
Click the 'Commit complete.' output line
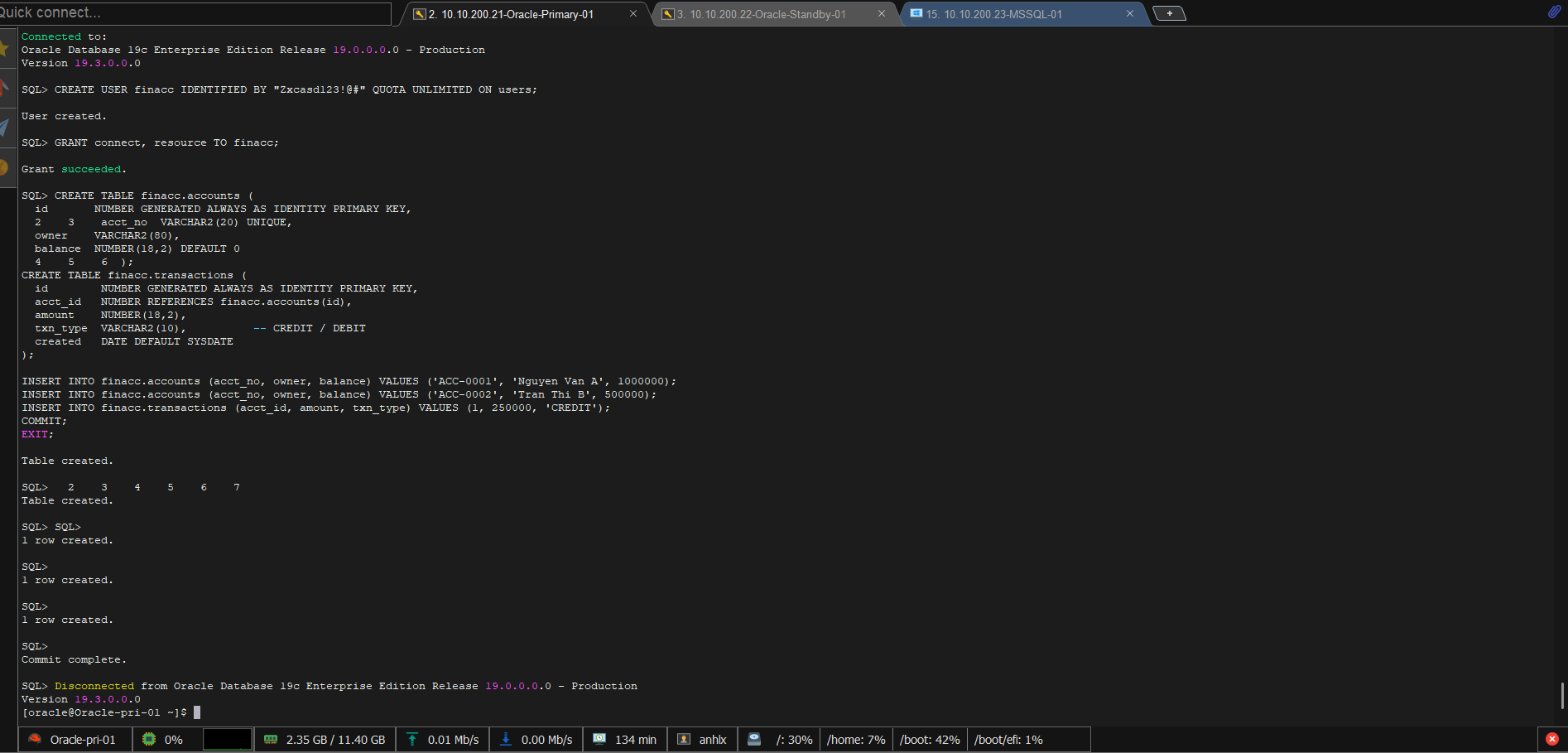click(74, 659)
